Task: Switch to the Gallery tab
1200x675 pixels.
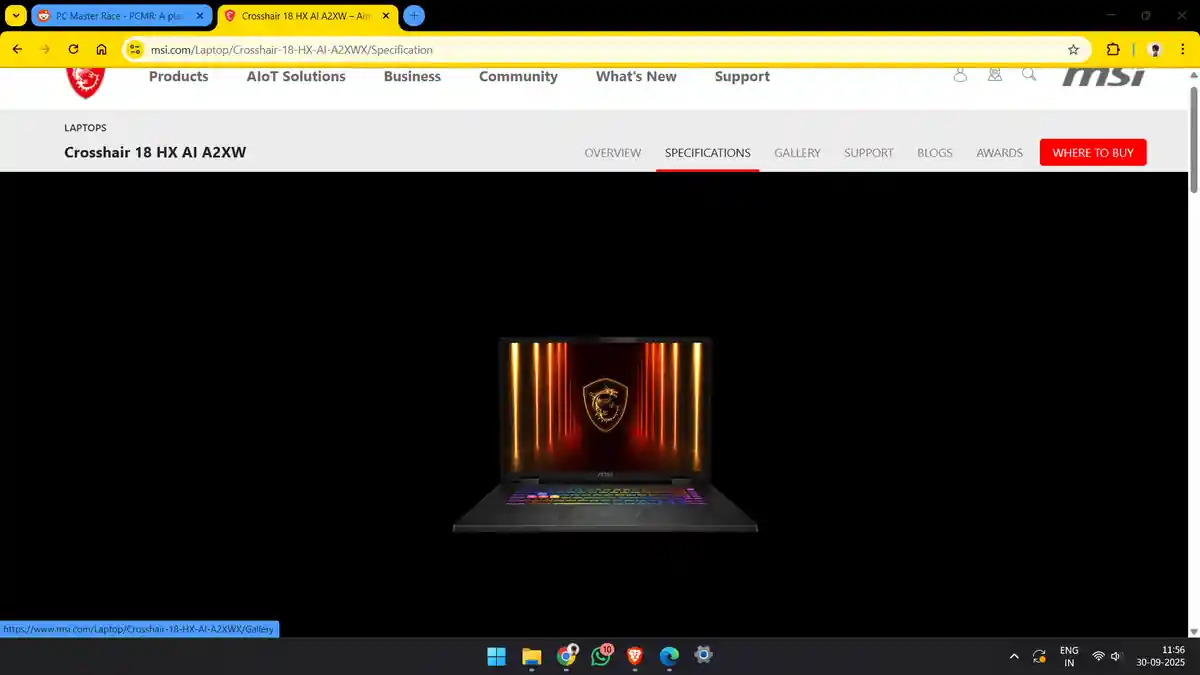Action: click(796, 153)
